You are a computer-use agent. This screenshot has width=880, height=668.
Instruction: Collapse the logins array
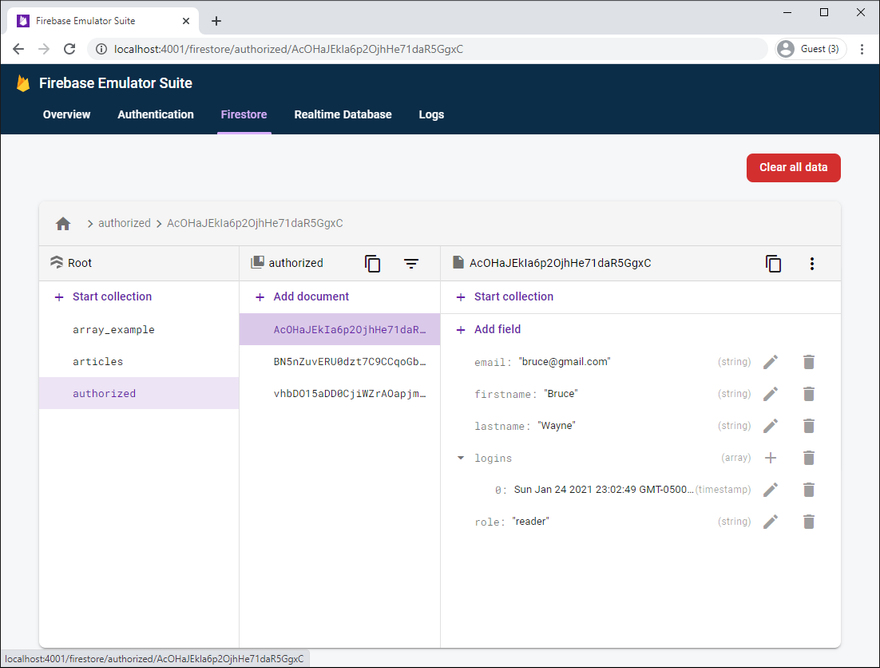(x=461, y=458)
